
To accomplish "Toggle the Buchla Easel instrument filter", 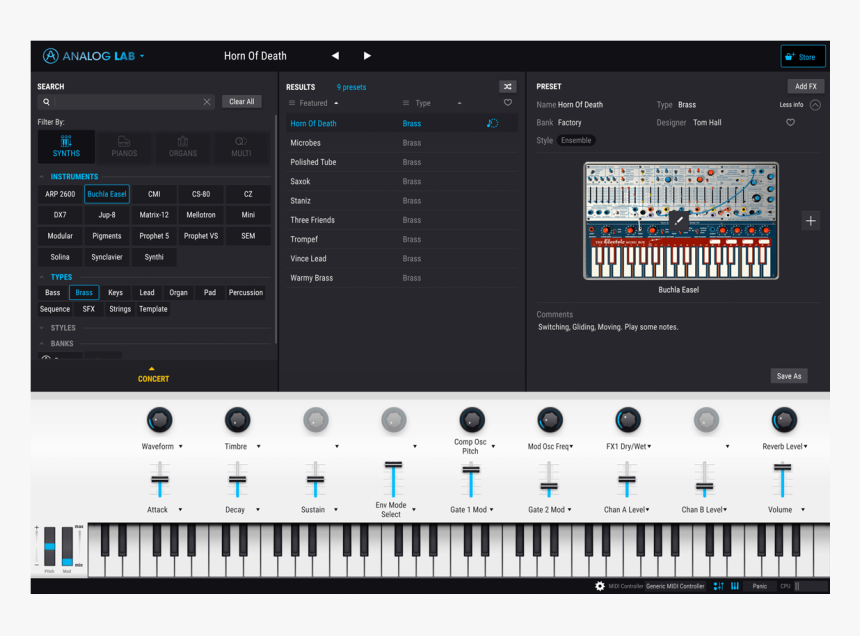I will pos(106,194).
